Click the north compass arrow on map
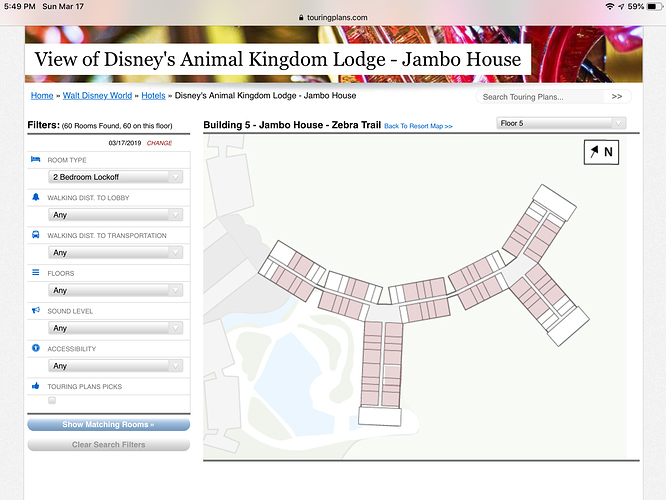 (601, 153)
